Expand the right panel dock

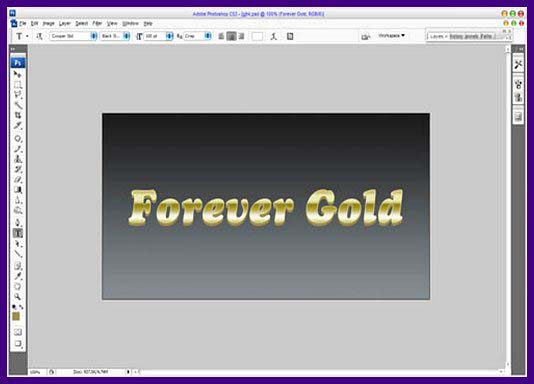pos(521,49)
